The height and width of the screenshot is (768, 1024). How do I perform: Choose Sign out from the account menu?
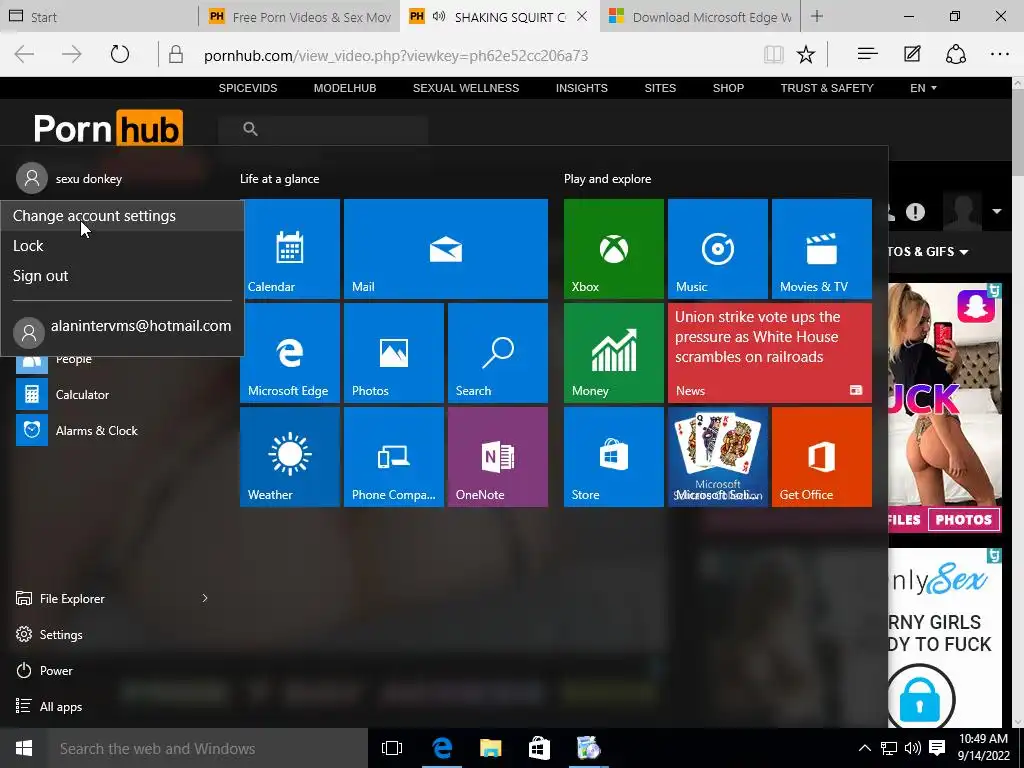point(122,276)
